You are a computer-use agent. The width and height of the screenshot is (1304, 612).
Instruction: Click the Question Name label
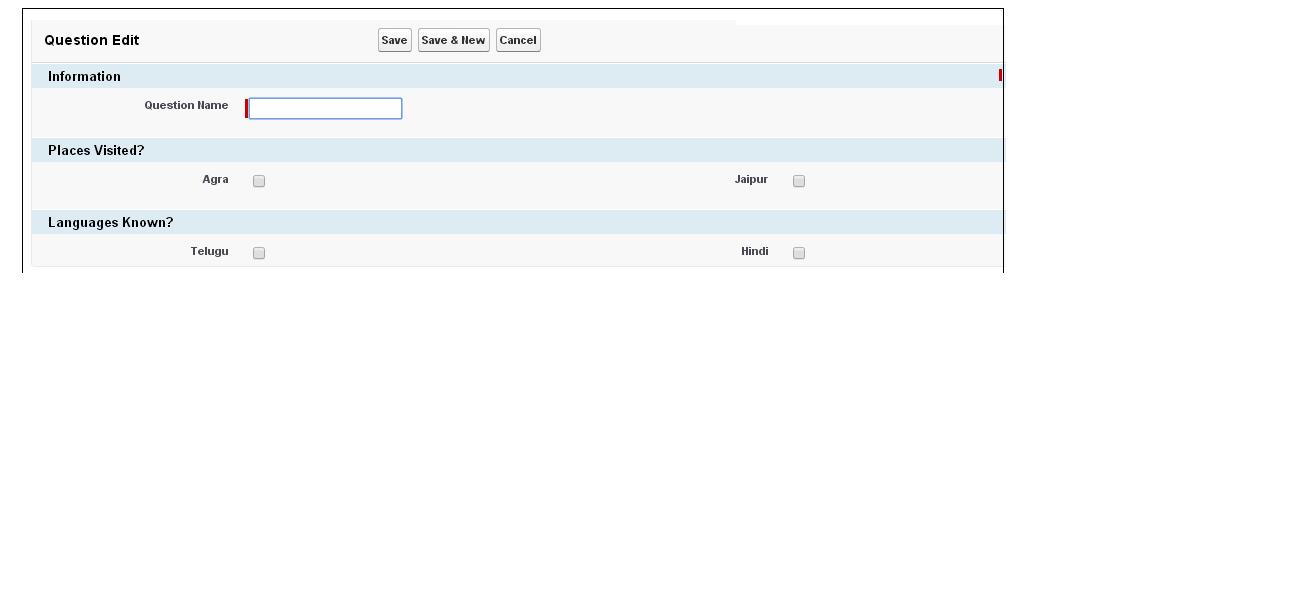coord(186,105)
